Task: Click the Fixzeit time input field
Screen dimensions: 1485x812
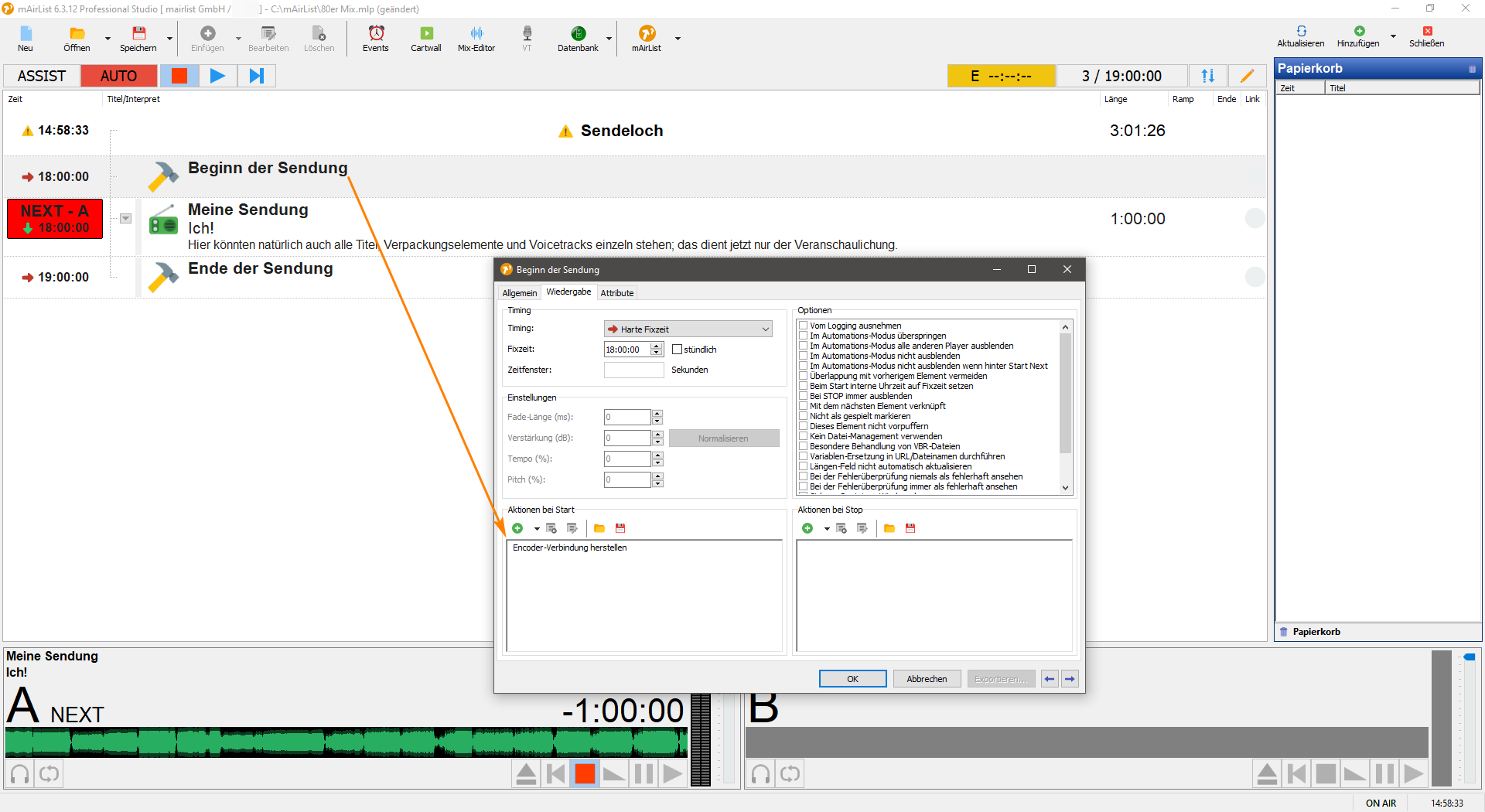Action: coord(626,350)
